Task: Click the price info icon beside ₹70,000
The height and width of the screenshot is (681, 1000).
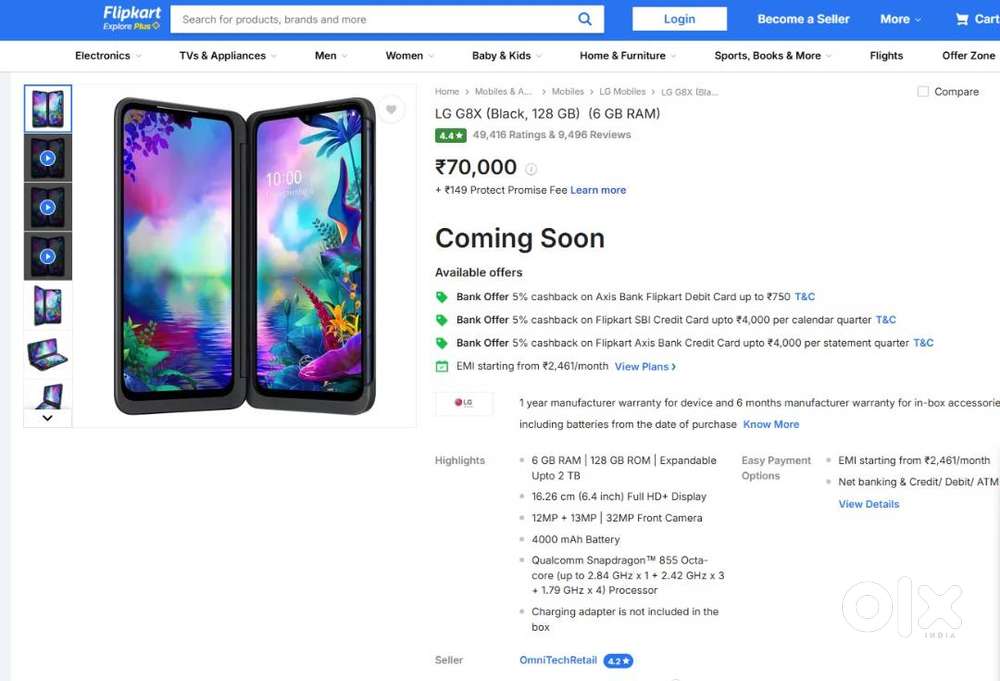Action: (x=531, y=169)
